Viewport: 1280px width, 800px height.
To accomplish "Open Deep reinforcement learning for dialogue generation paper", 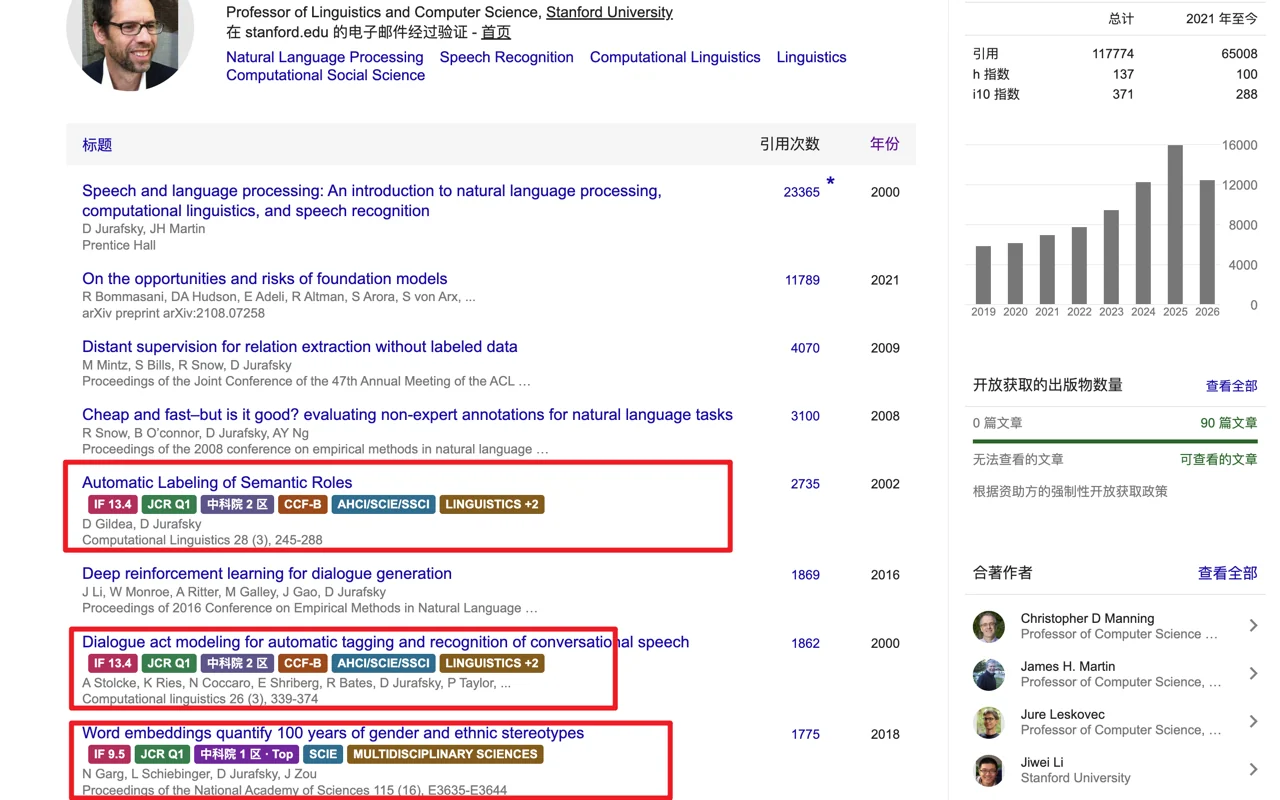I will pyautogui.click(x=267, y=574).
